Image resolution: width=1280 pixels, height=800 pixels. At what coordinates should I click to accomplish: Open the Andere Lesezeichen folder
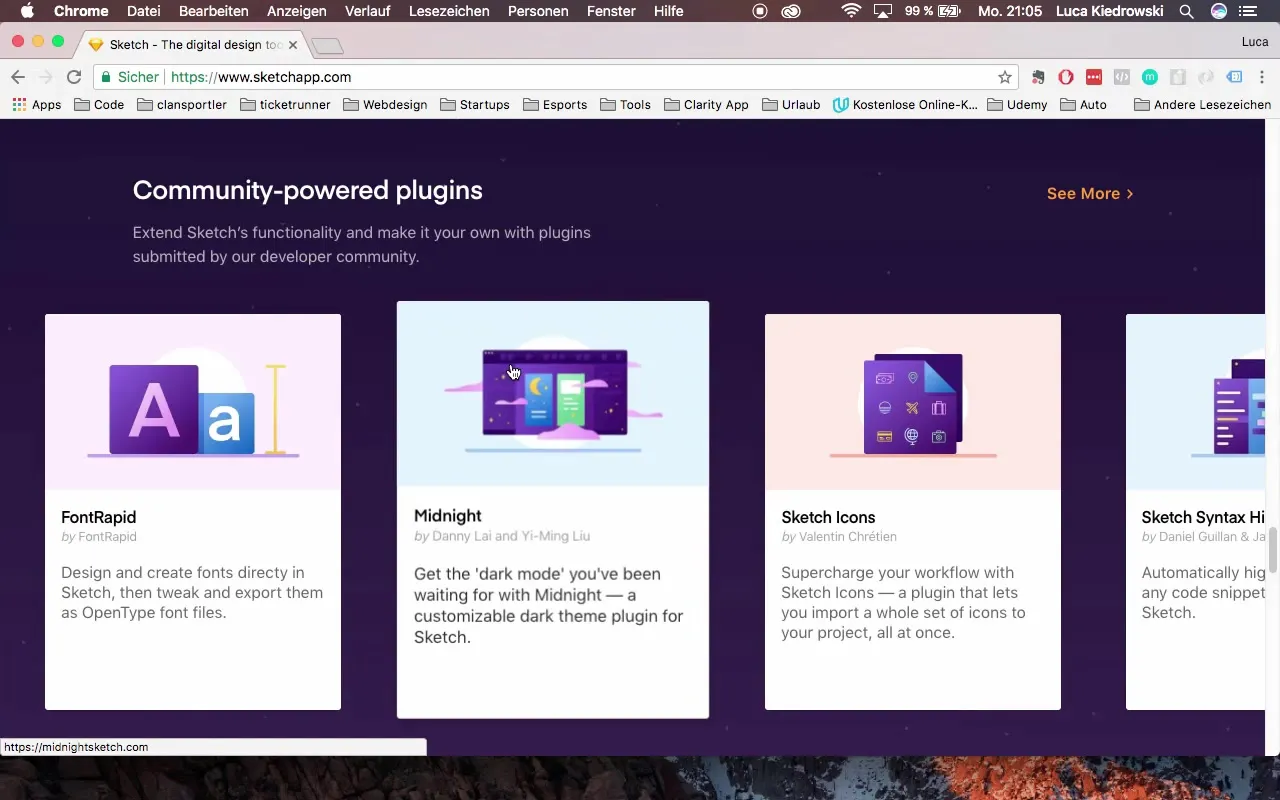point(1203,104)
